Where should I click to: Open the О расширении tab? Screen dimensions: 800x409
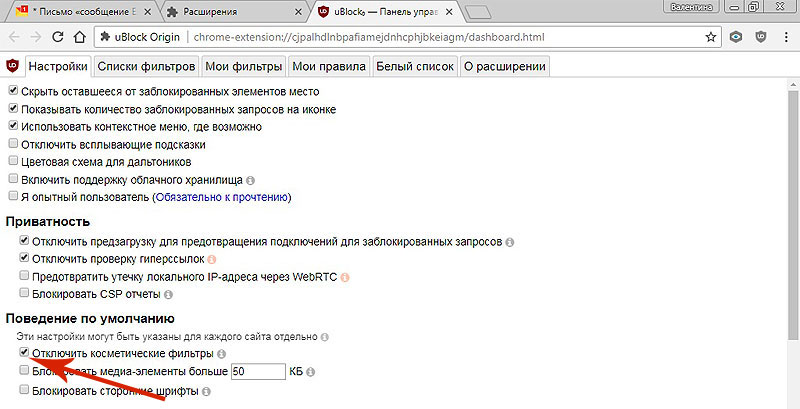pos(505,66)
